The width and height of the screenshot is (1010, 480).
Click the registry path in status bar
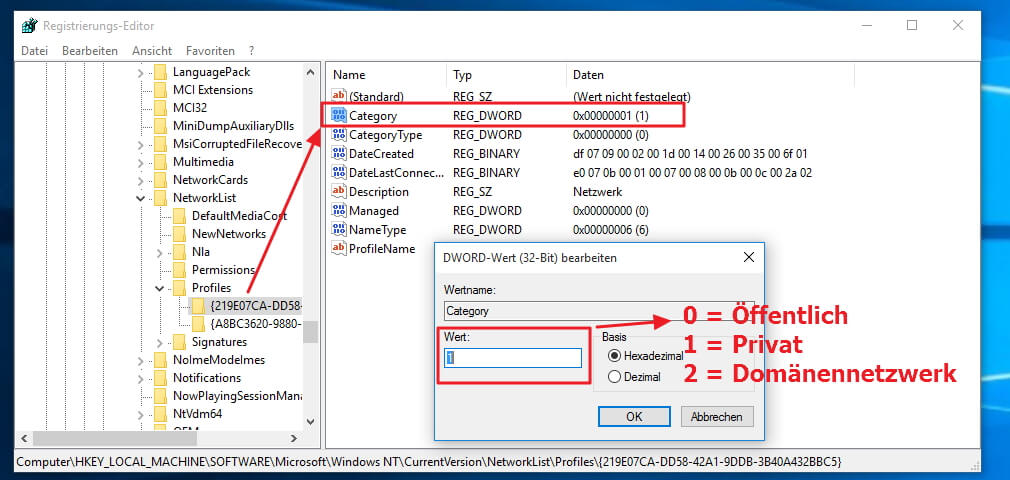click(428, 462)
